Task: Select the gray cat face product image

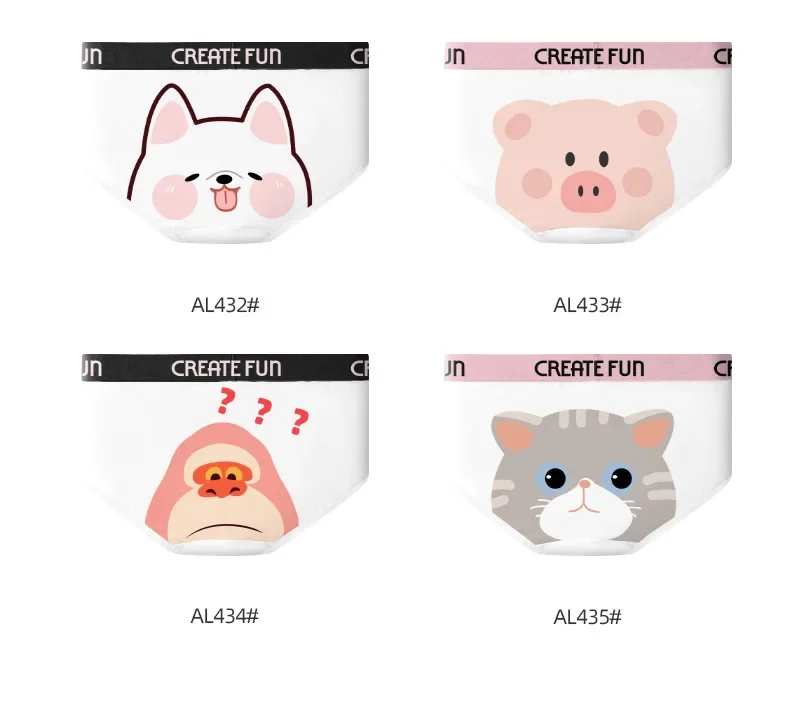Action: [x=588, y=454]
